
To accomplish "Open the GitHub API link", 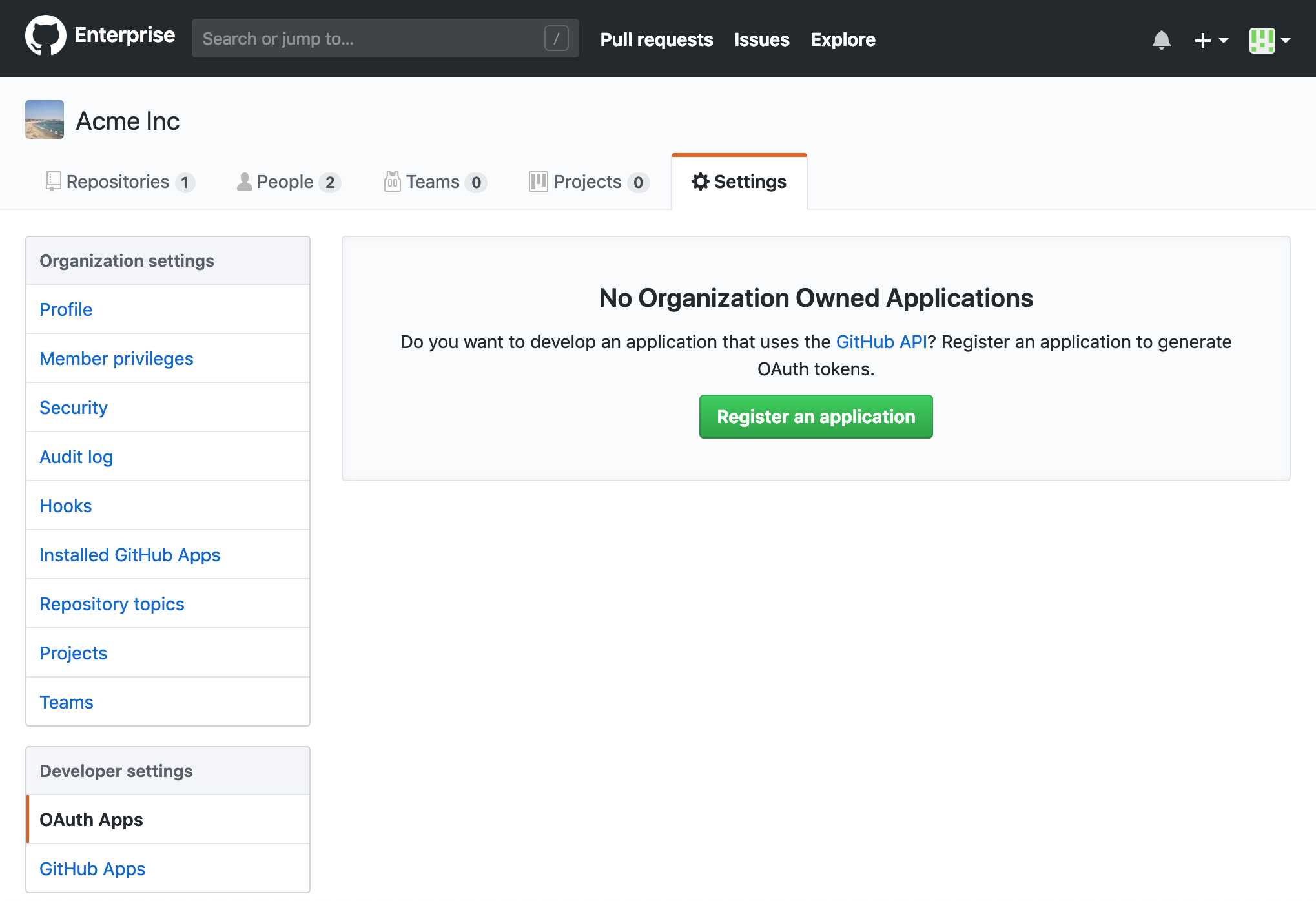I will tap(881, 342).
